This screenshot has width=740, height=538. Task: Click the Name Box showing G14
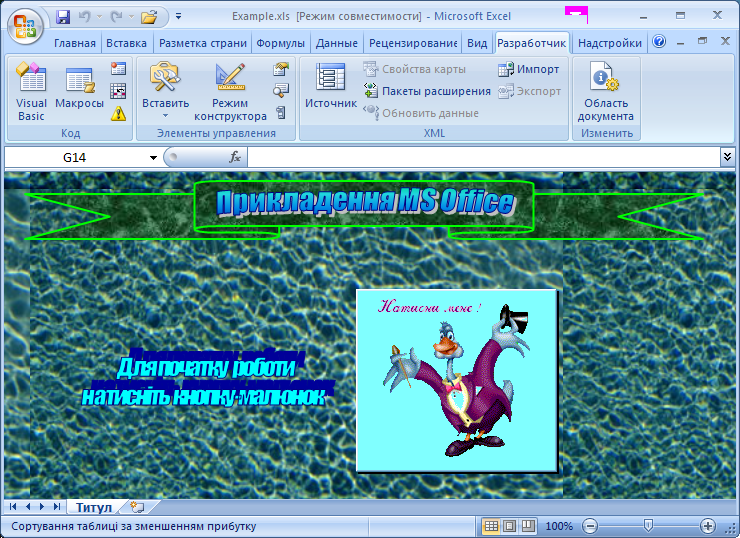pyautogui.click(x=75, y=158)
